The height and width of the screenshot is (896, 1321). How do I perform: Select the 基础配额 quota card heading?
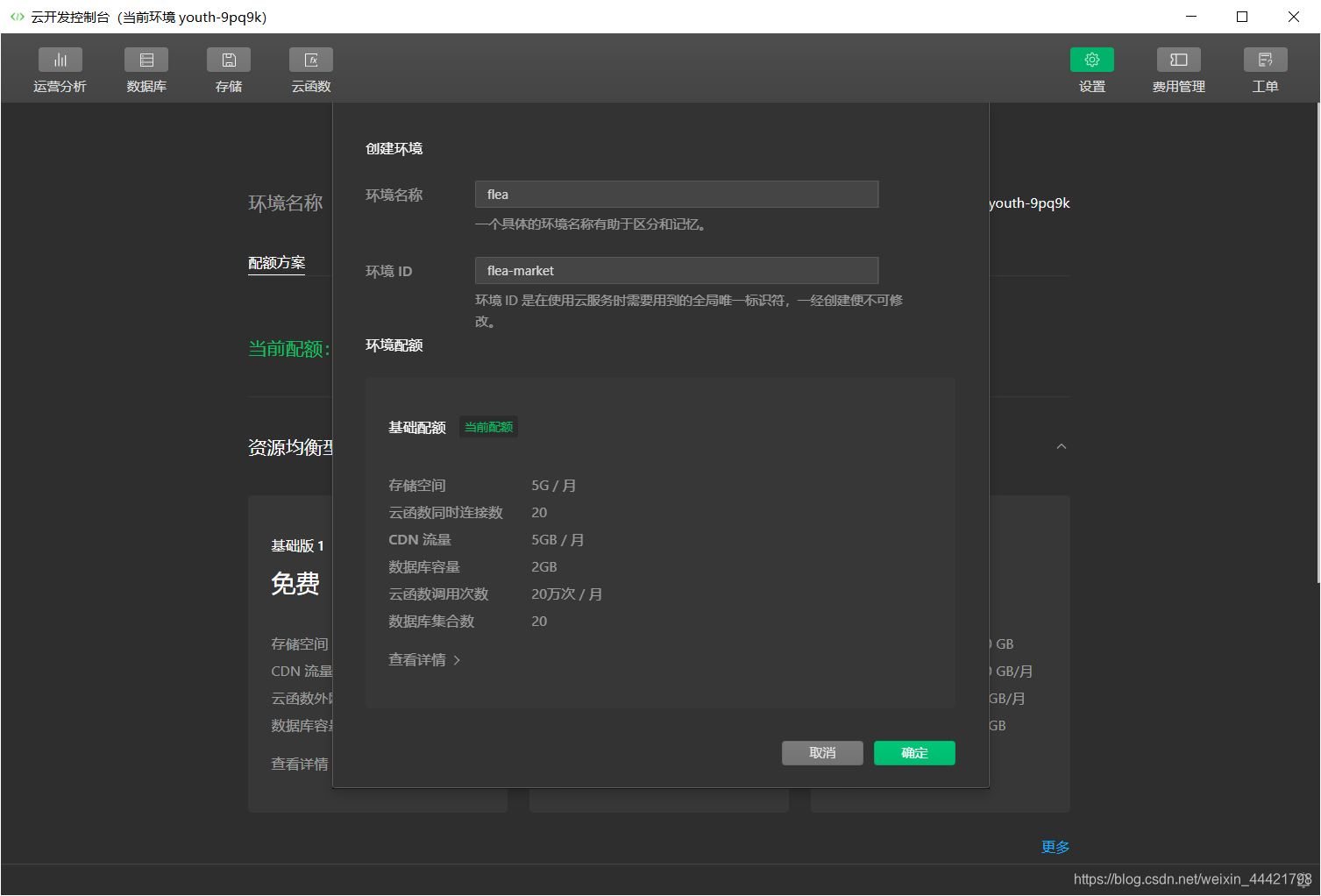417,428
